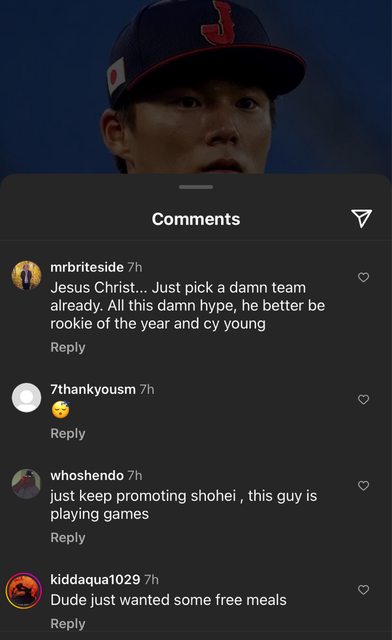Viewport: 392px width, 640px height.
Task: Open 7thankyousm's default avatar
Action: coord(26,398)
